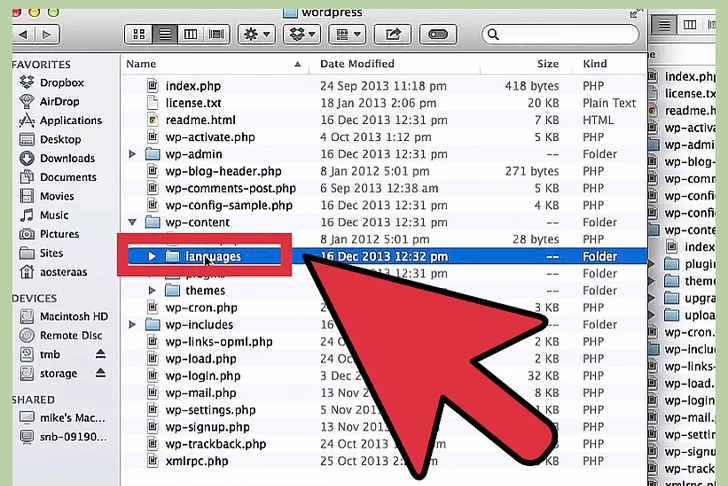Screen dimensions: 728x486
Task: Open the Action gear dropdown
Action: click(255, 34)
